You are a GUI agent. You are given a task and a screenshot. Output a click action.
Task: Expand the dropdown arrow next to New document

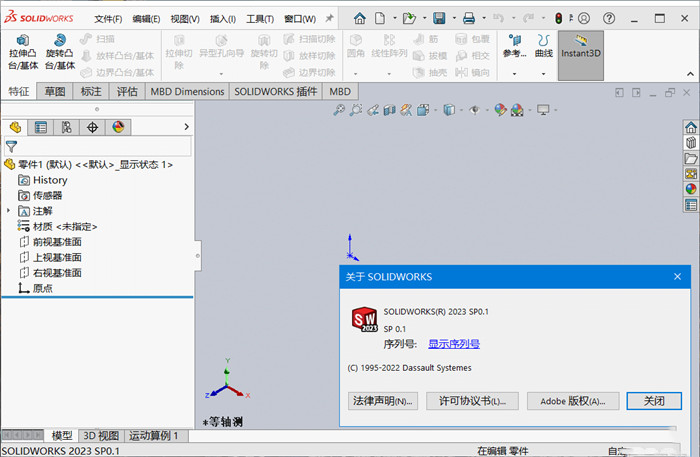394,18
